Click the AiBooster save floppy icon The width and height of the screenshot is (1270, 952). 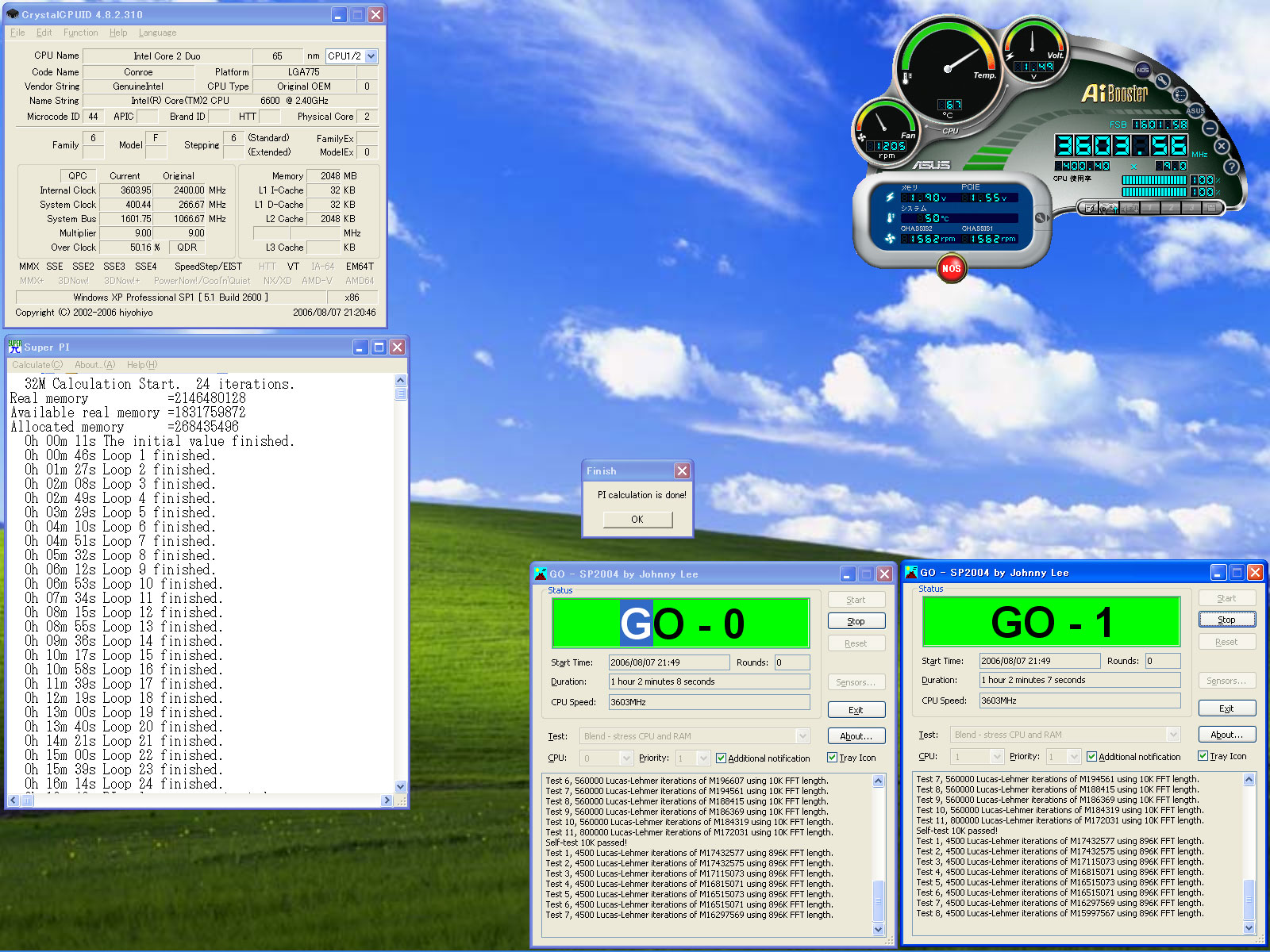tap(1211, 207)
